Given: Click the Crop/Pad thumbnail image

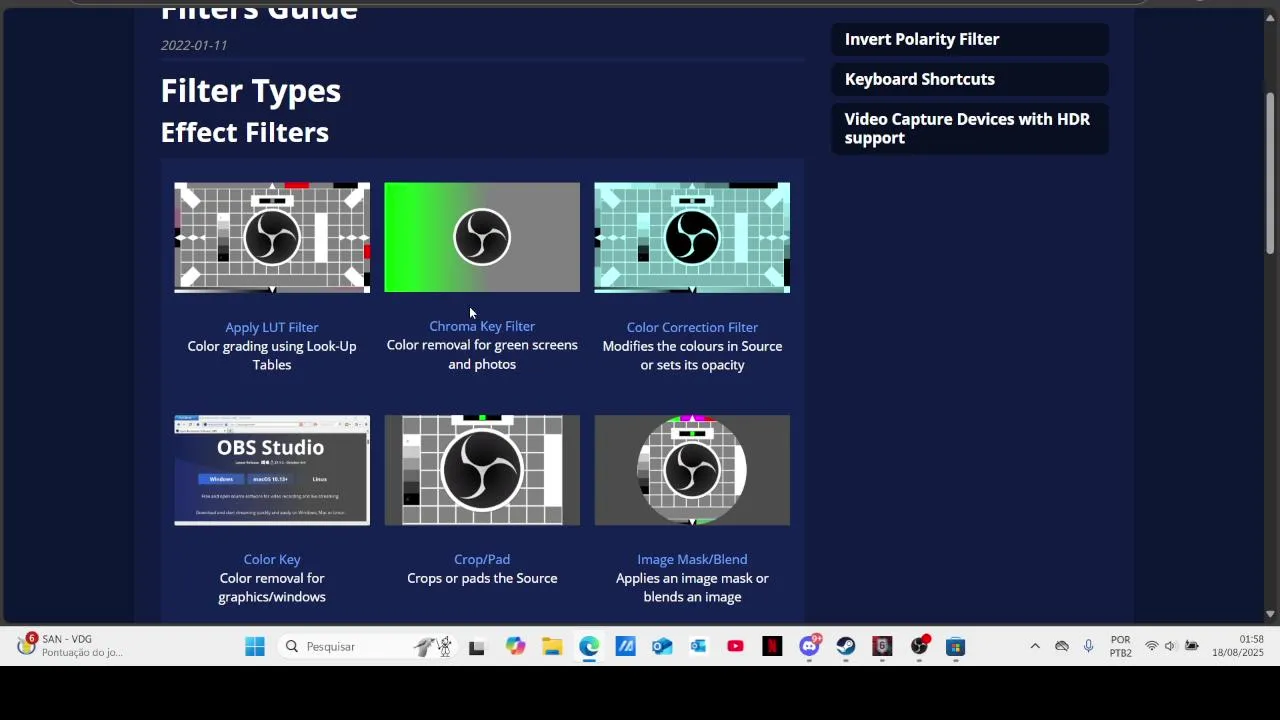Looking at the screenshot, I should coord(482,470).
